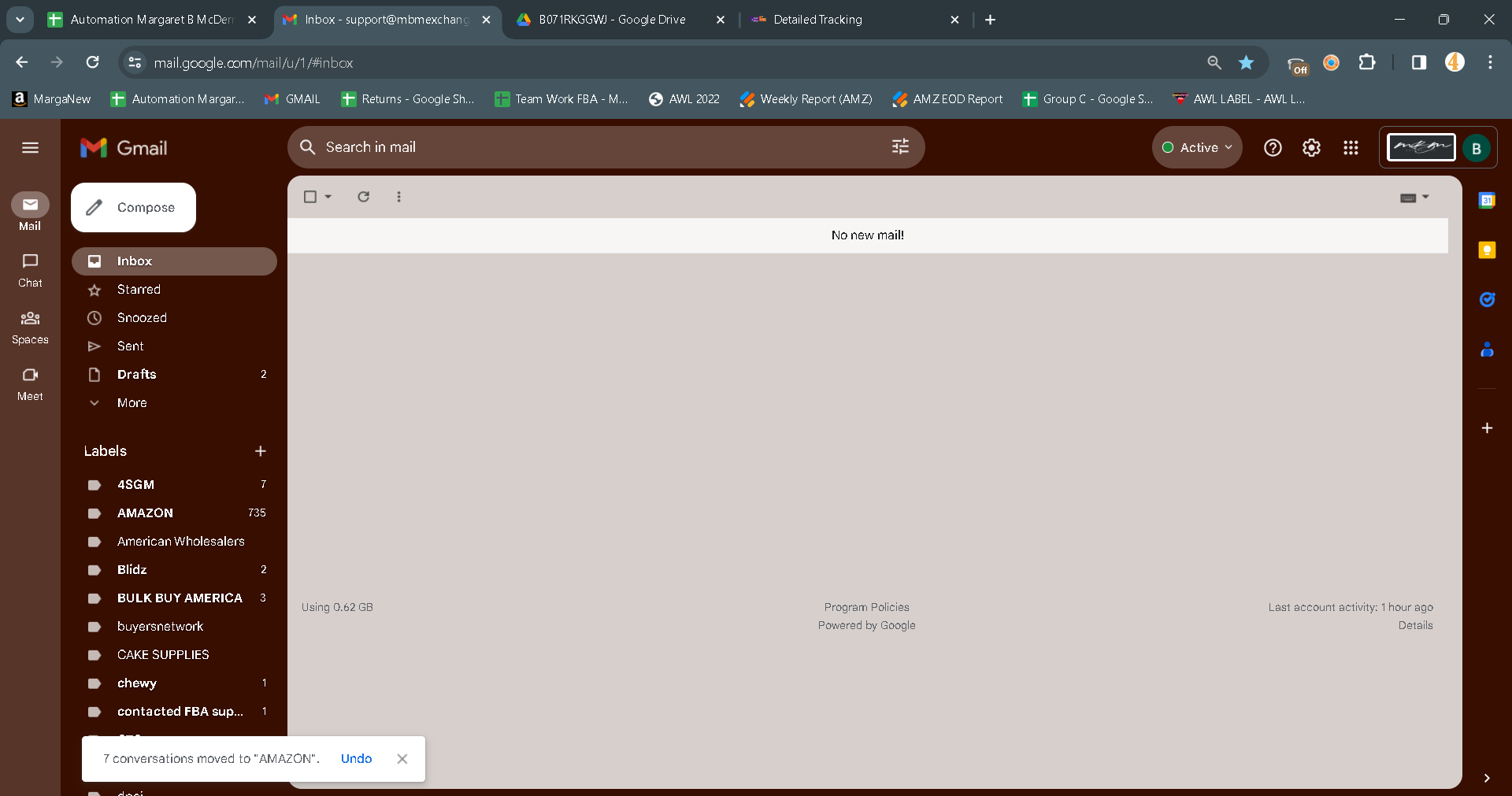Viewport: 1512px width, 796px height.
Task: Open the Inbox folder
Action: click(174, 261)
